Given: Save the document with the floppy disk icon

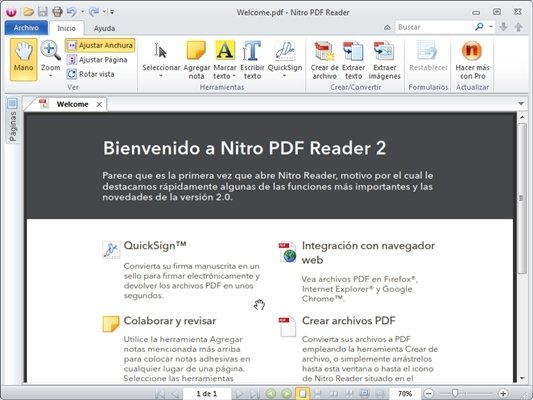Looking at the screenshot, I should [43, 12].
